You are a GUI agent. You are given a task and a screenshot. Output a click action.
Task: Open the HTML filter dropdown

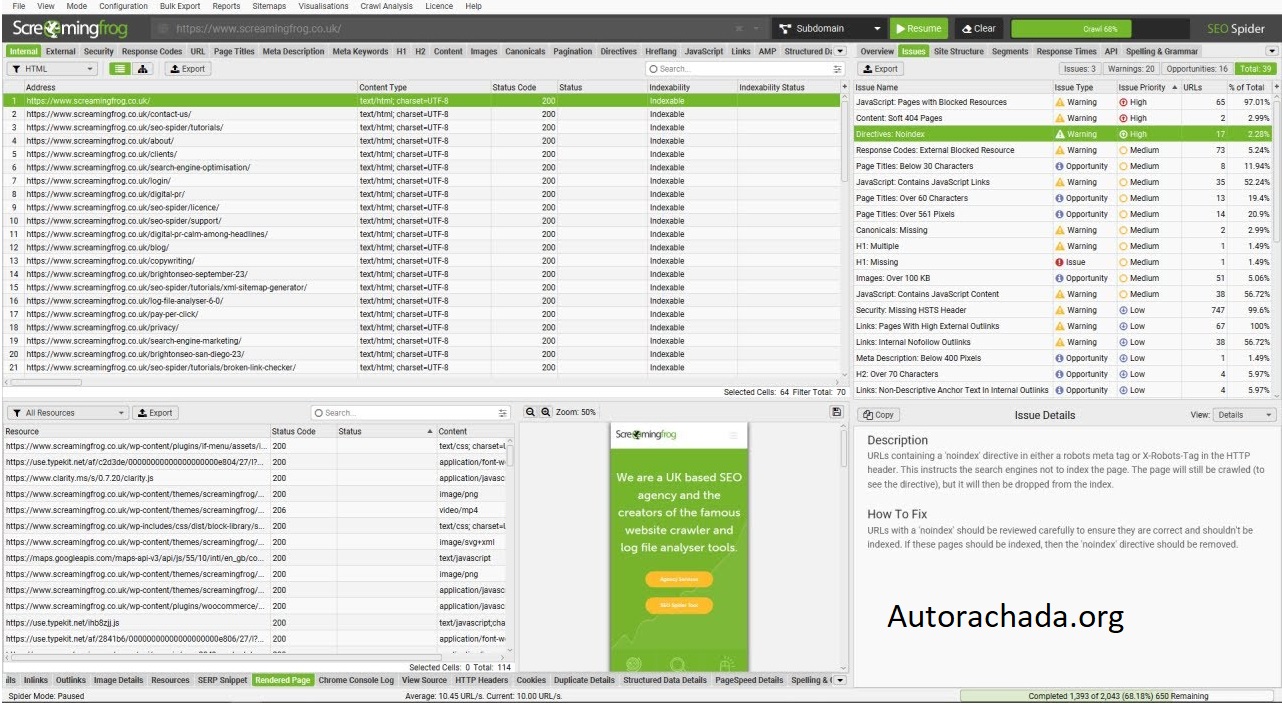[x=52, y=69]
